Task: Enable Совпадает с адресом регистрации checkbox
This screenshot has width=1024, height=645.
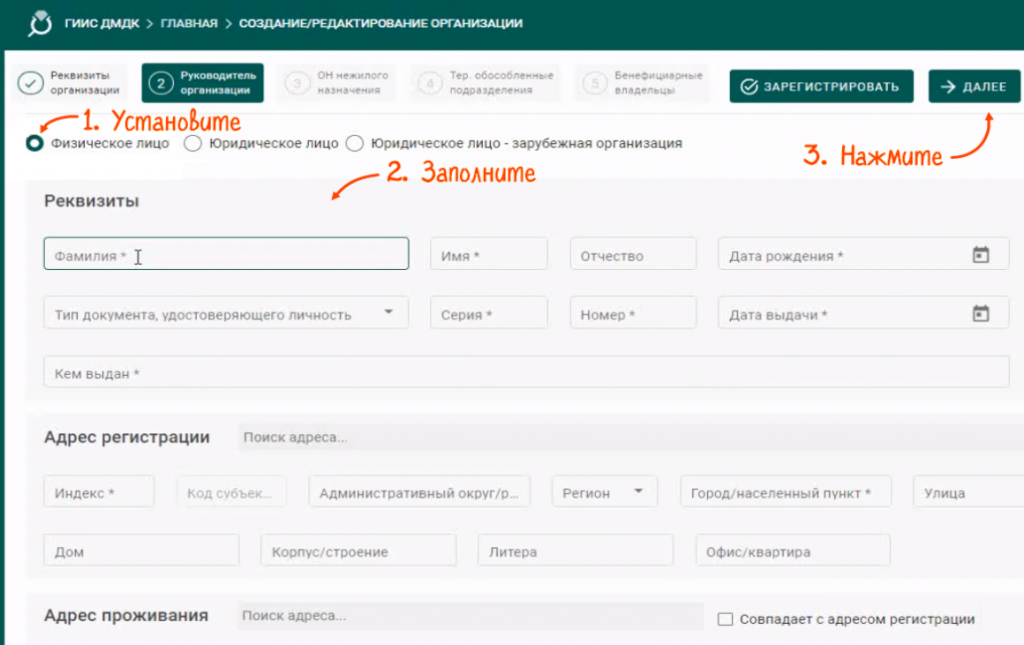Action: point(726,619)
